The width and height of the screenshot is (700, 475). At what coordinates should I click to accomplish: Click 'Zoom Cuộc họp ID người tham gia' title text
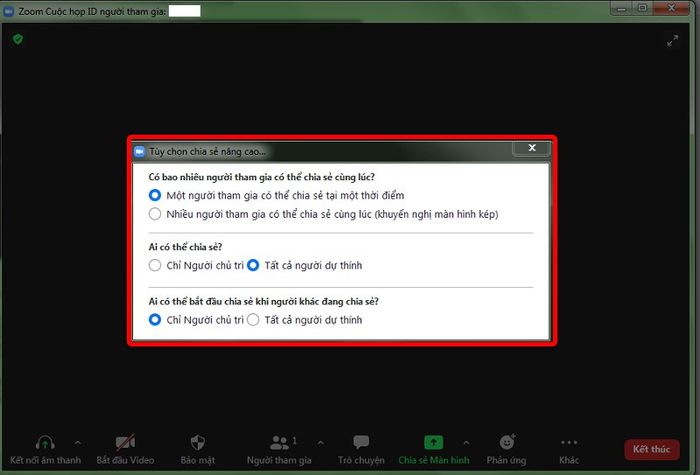[92, 12]
